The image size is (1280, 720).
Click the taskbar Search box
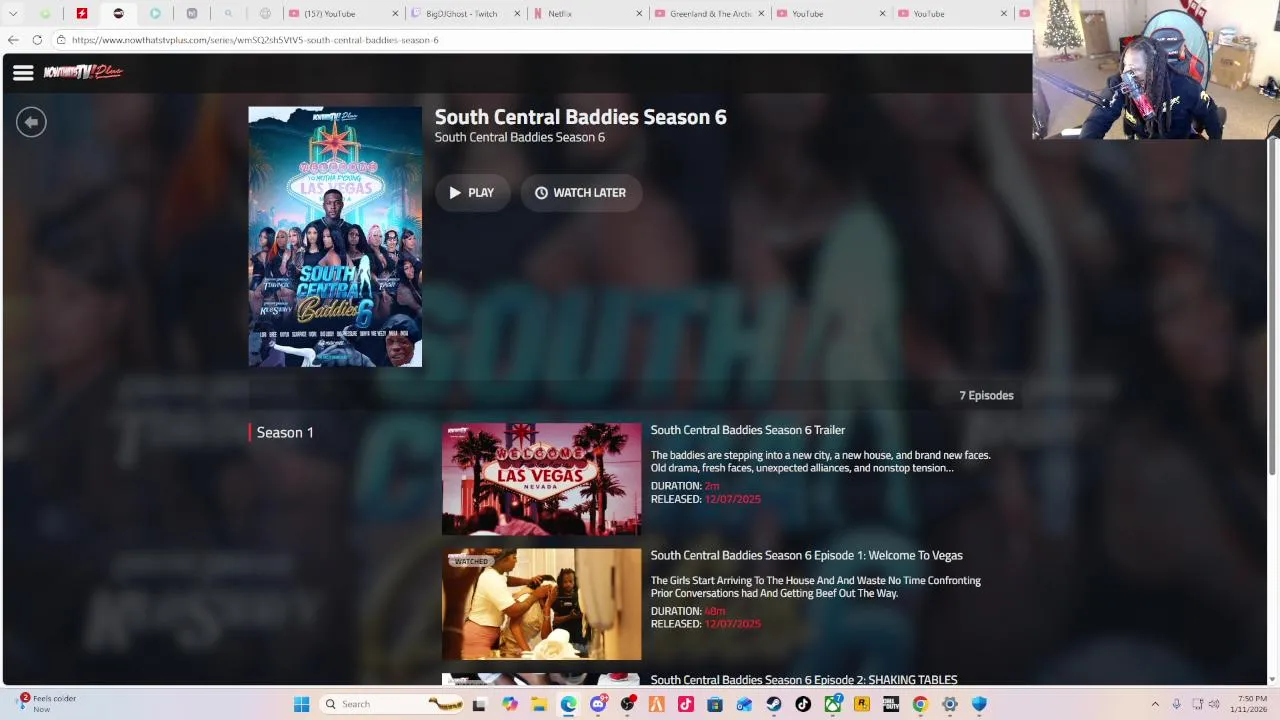point(390,704)
